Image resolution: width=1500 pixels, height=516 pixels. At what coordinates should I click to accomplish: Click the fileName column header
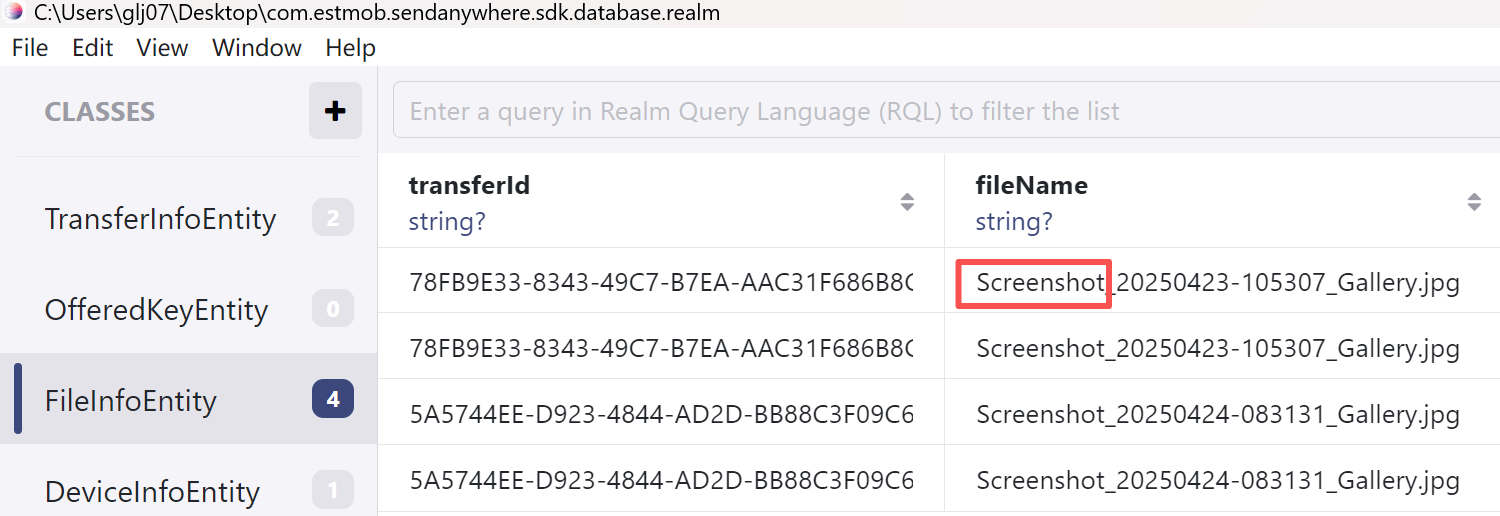1032,186
